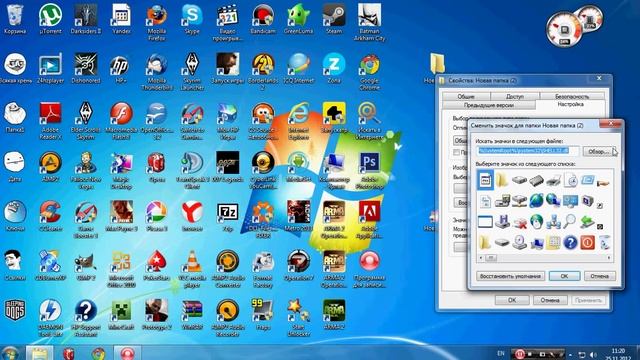The image size is (640, 360).
Task: Open the red record app on the taskbar
Action: 127,353
